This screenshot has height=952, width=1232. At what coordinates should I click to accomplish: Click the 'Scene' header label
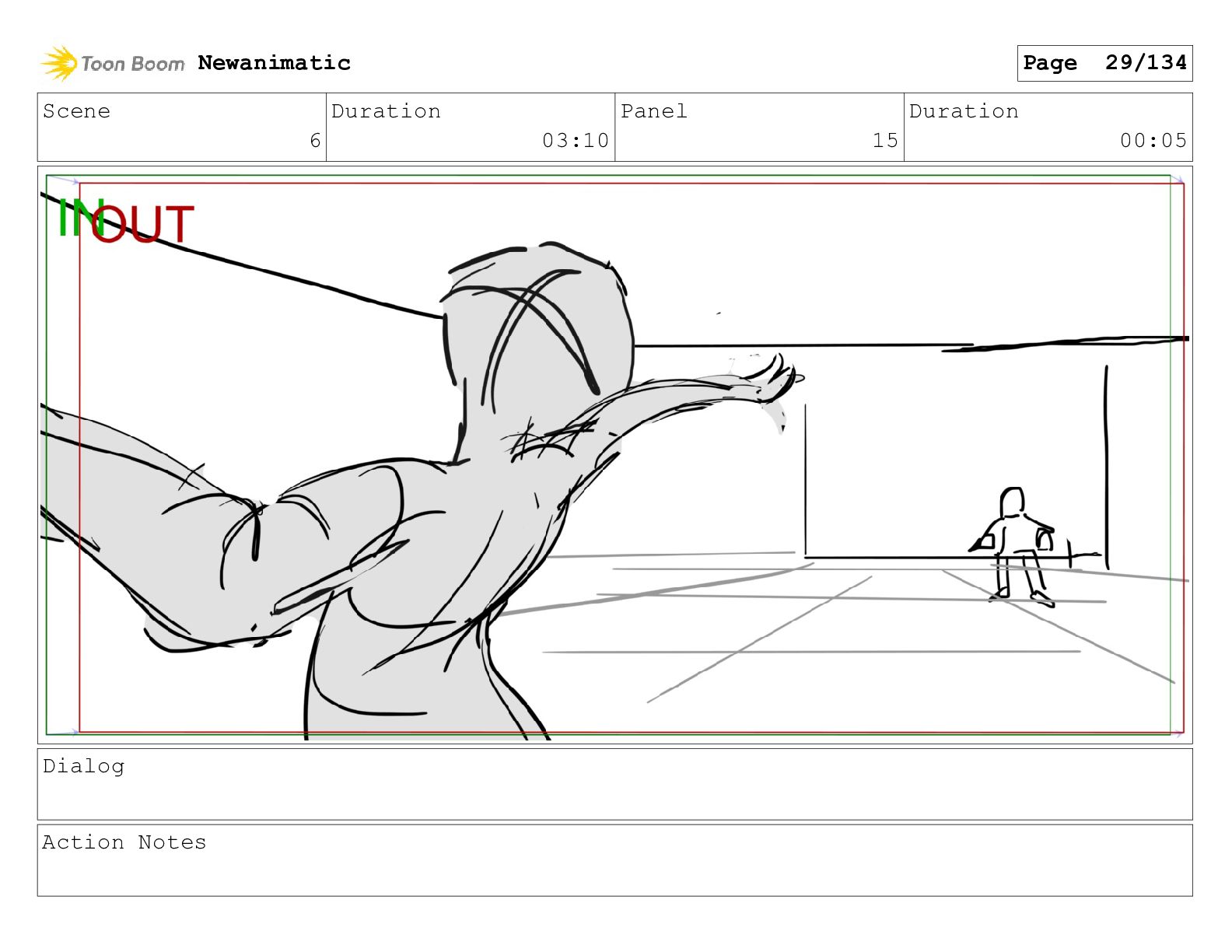pos(76,111)
